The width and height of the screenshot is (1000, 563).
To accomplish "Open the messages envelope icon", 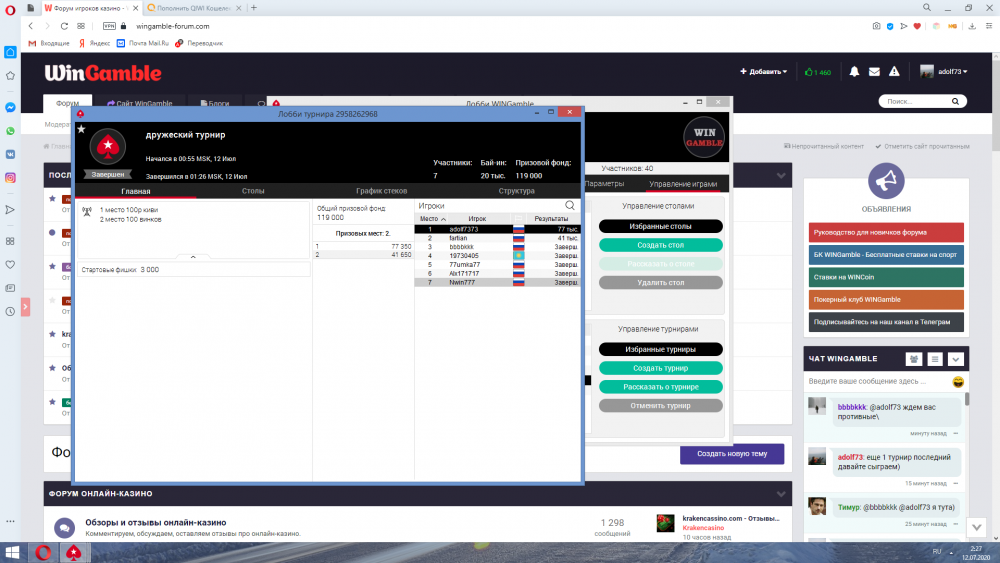I will 874,72.
